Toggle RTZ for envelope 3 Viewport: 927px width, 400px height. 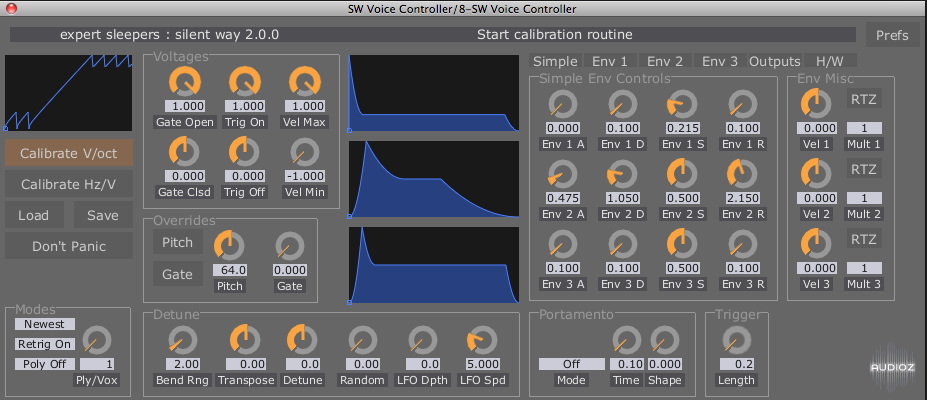864,239
